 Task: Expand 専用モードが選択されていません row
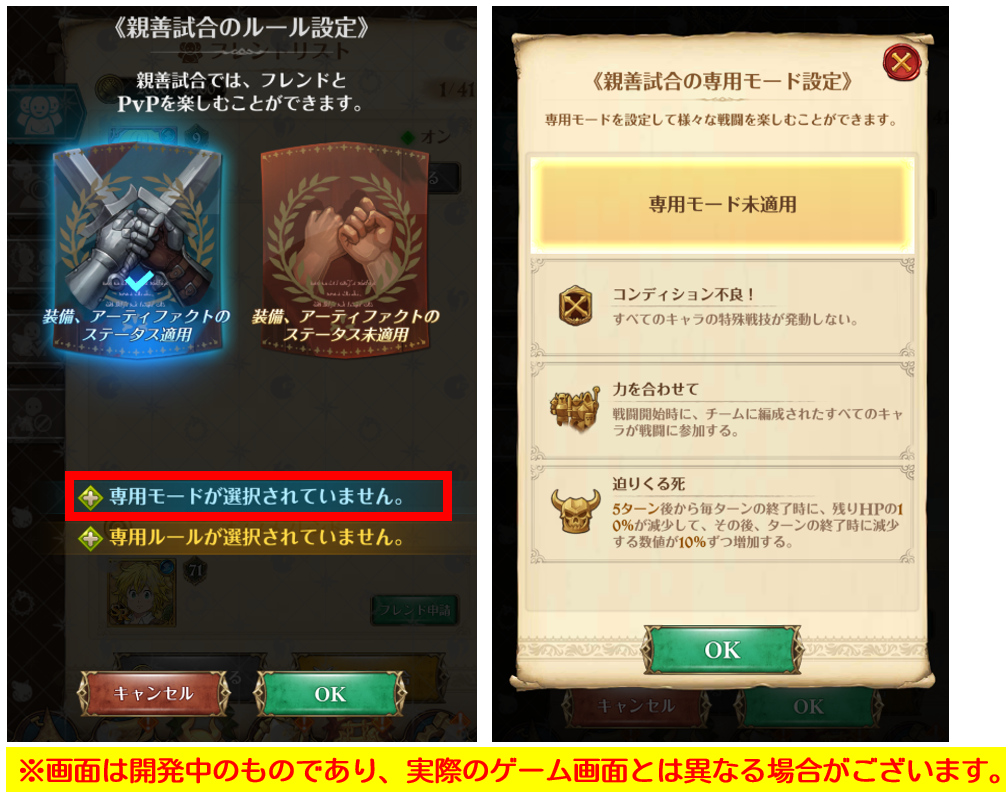click(x=259, y=496)
